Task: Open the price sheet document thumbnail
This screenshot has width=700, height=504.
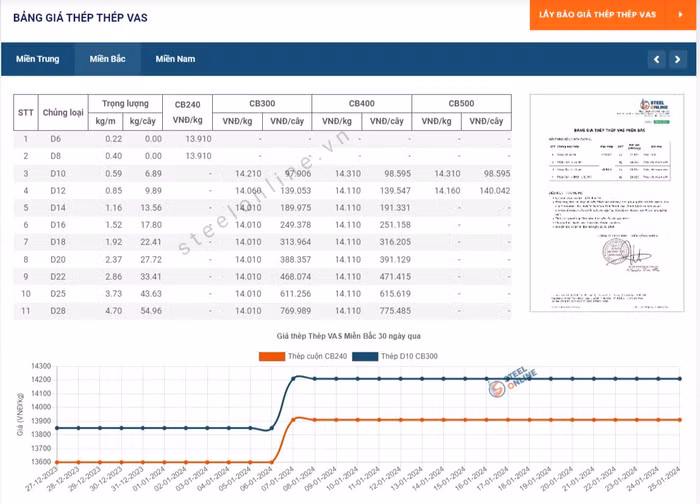Action: pyautogui.click(x=607, y=202)
